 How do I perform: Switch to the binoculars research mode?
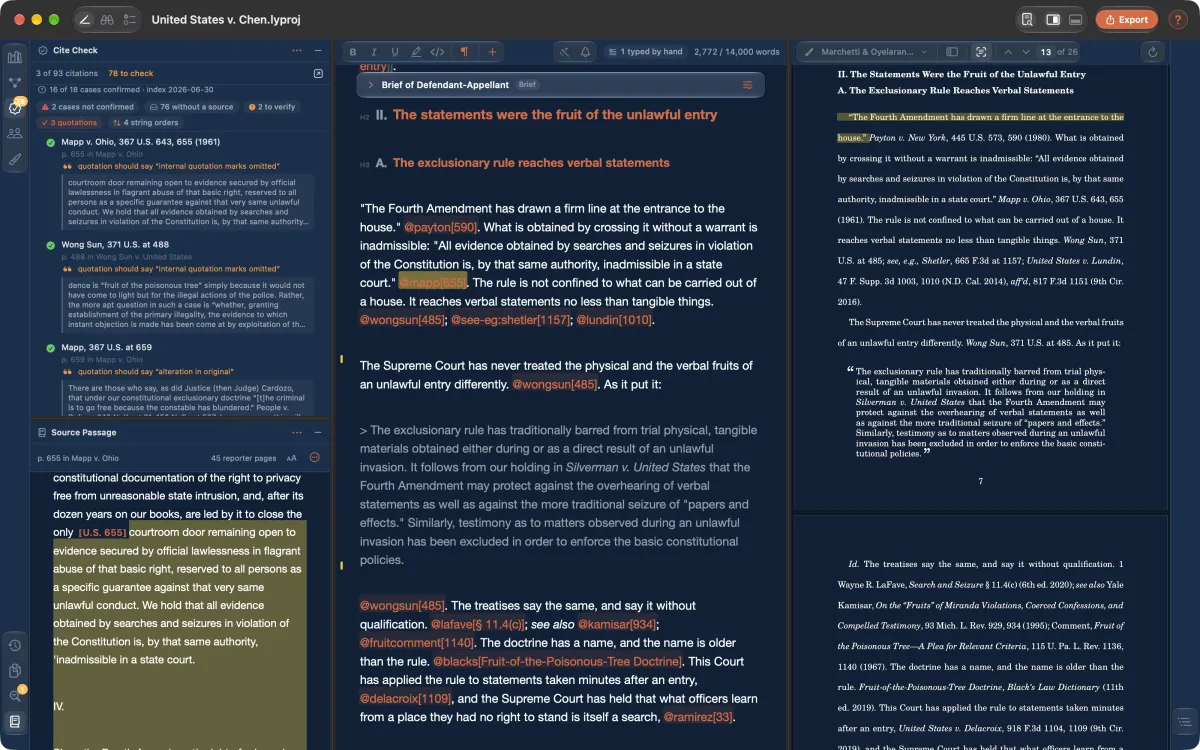click(x=107, y=19)
